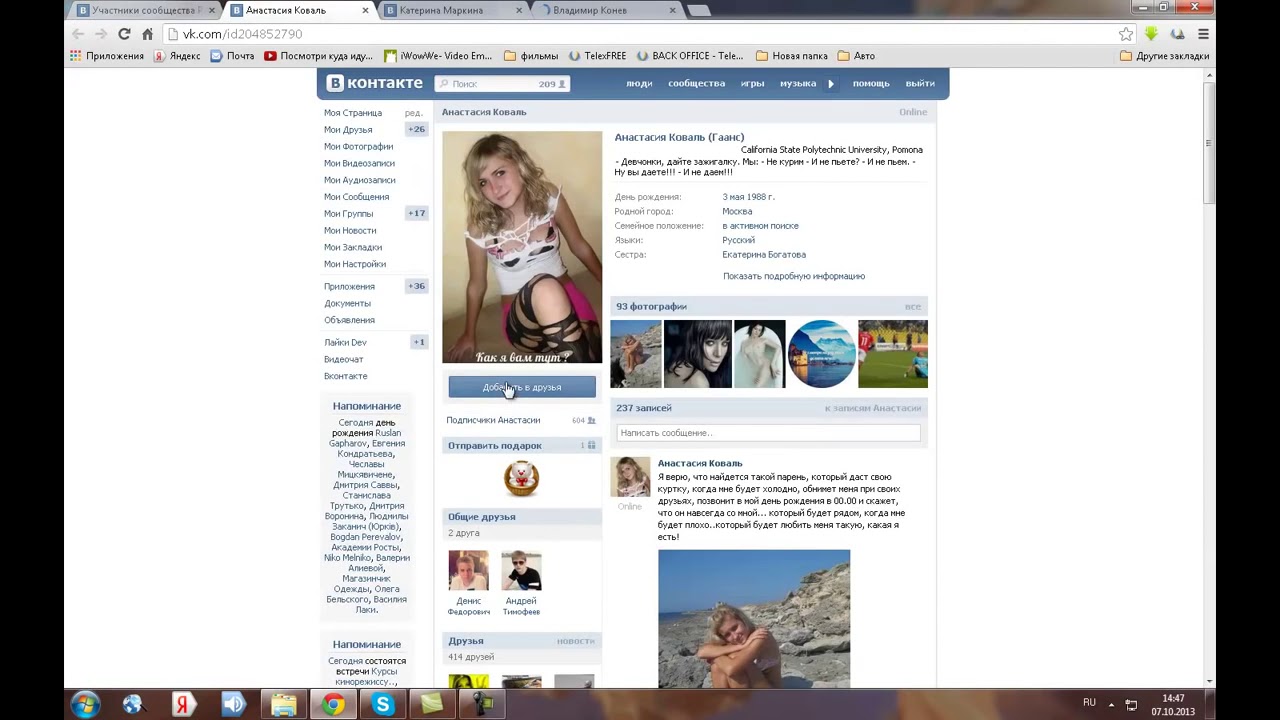The height and width of the screenshot is (720, 1280).
Task: Click the RU language indicator
Action: [1089, 703]
